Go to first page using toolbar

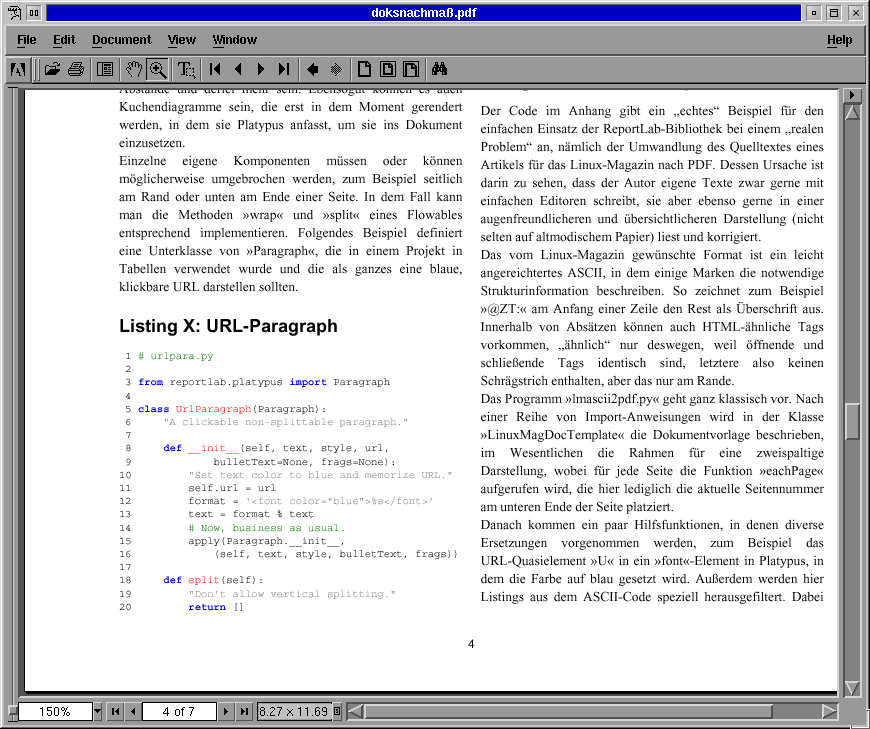pos(215,70)
